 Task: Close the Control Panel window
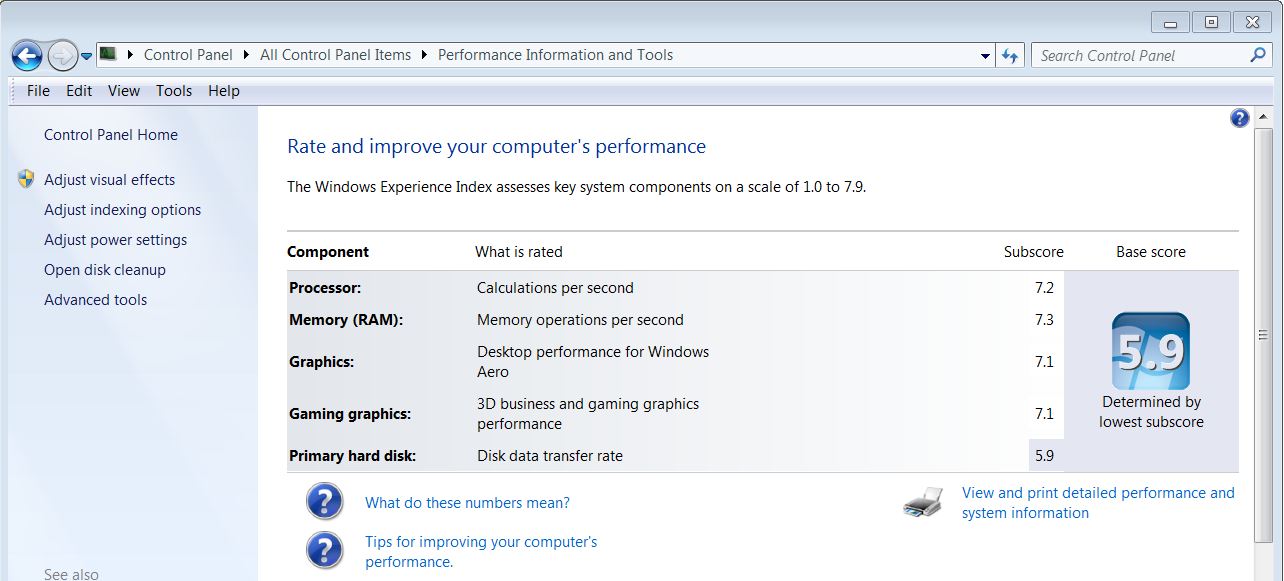click(x=1252, y=22)
